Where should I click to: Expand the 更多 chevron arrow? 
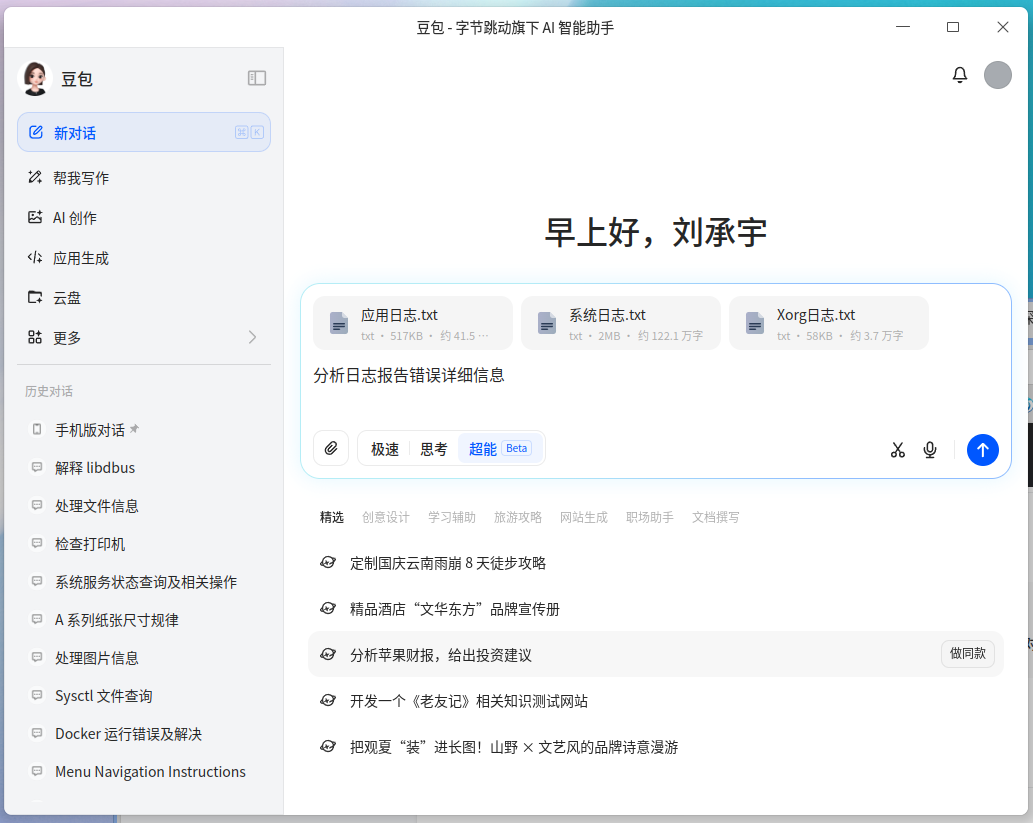tap(252, 337)
